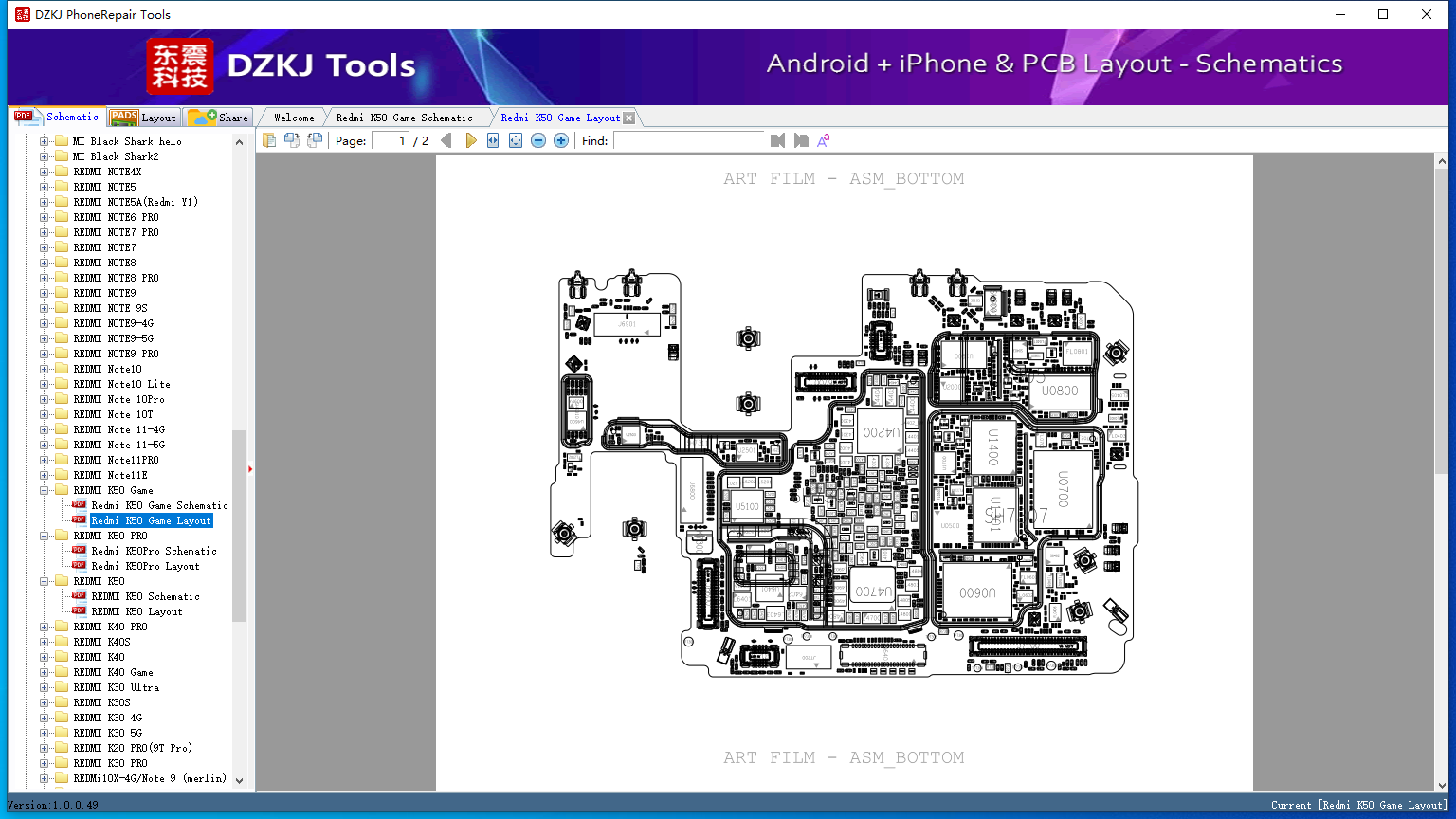Click the PDF icon beside Redmi K50 Game Schematic
The width and height of the screenshot is (1456, 819).
click(x=80, y=505)
